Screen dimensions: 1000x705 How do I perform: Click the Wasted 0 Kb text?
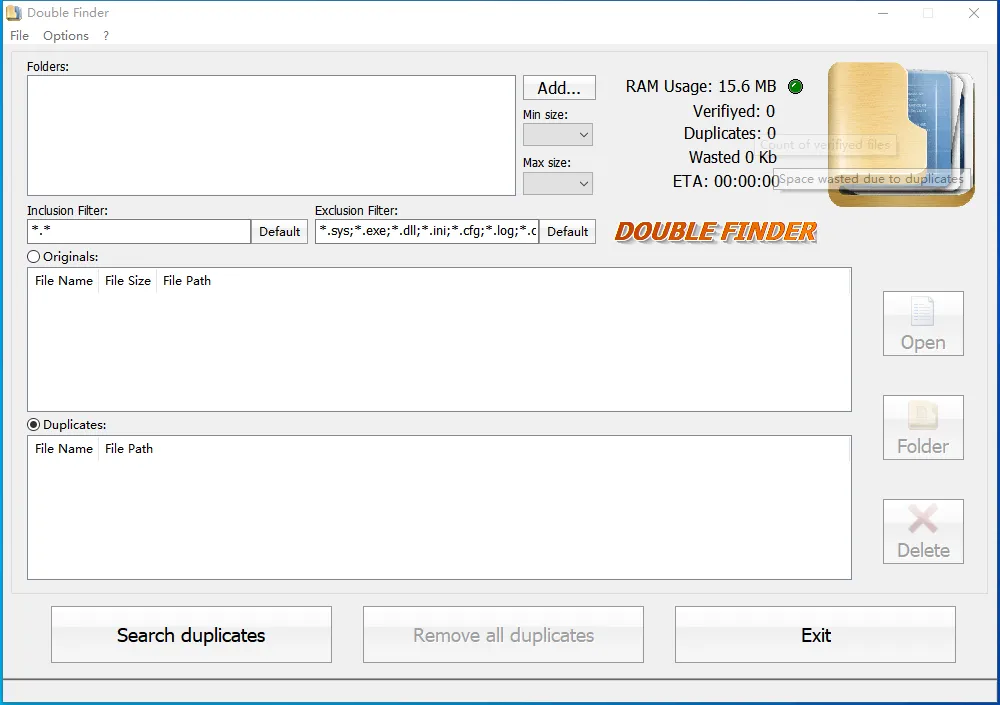(x=733, y=157)
